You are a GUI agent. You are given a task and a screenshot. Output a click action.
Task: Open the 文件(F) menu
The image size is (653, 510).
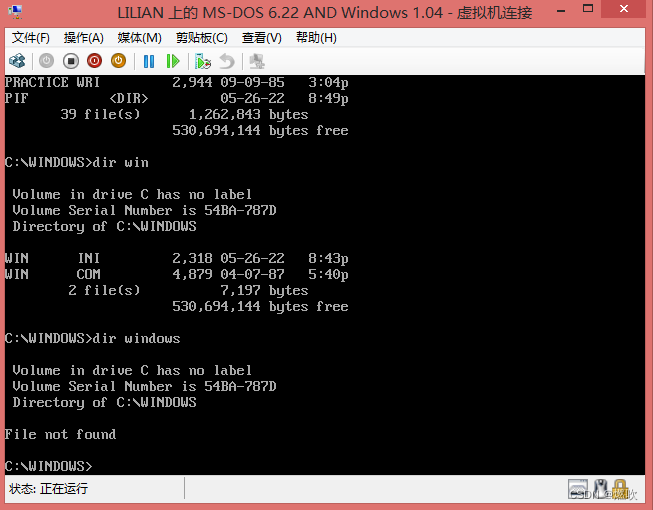pos(30,38)
